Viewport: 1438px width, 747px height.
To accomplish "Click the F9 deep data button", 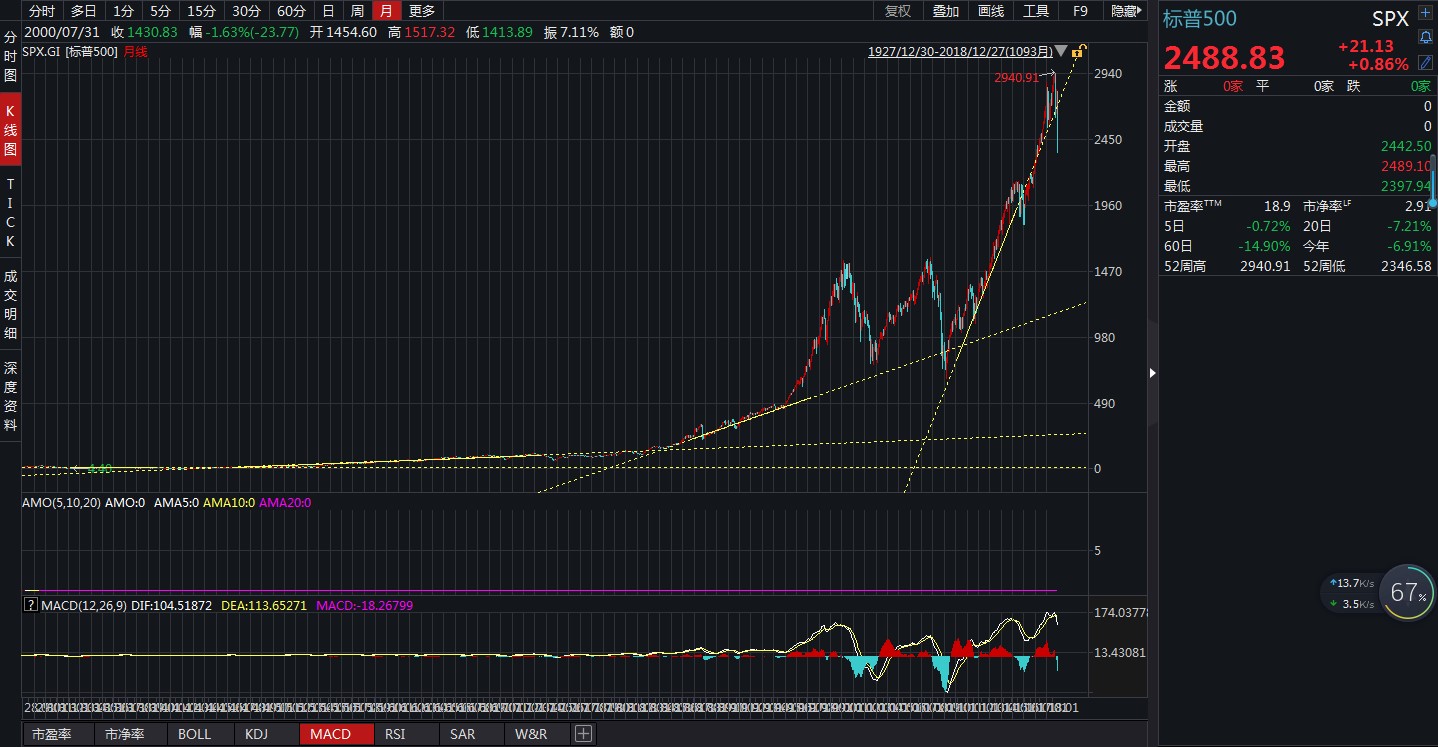I will [x=1080, y=11].
